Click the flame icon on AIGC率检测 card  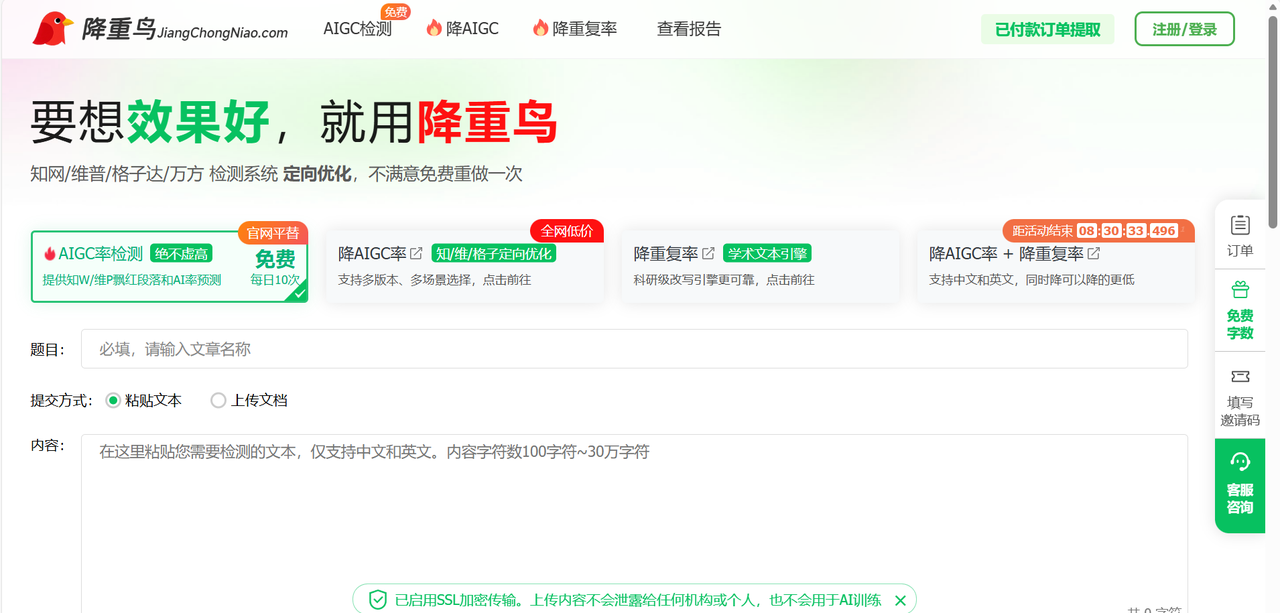(49, 254)
